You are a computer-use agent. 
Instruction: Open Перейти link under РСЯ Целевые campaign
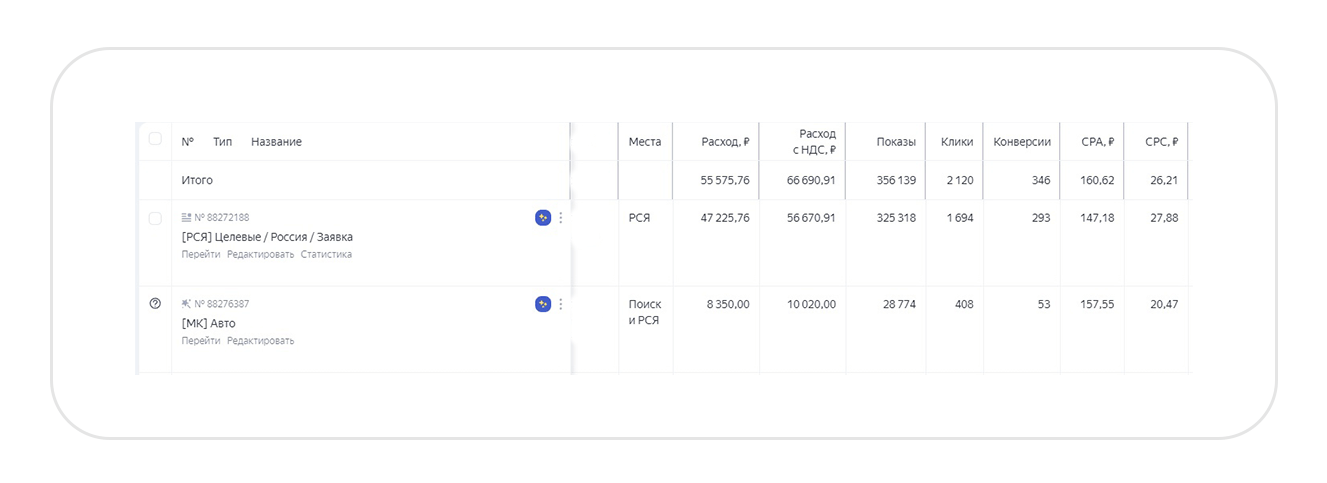pos(201,255)
